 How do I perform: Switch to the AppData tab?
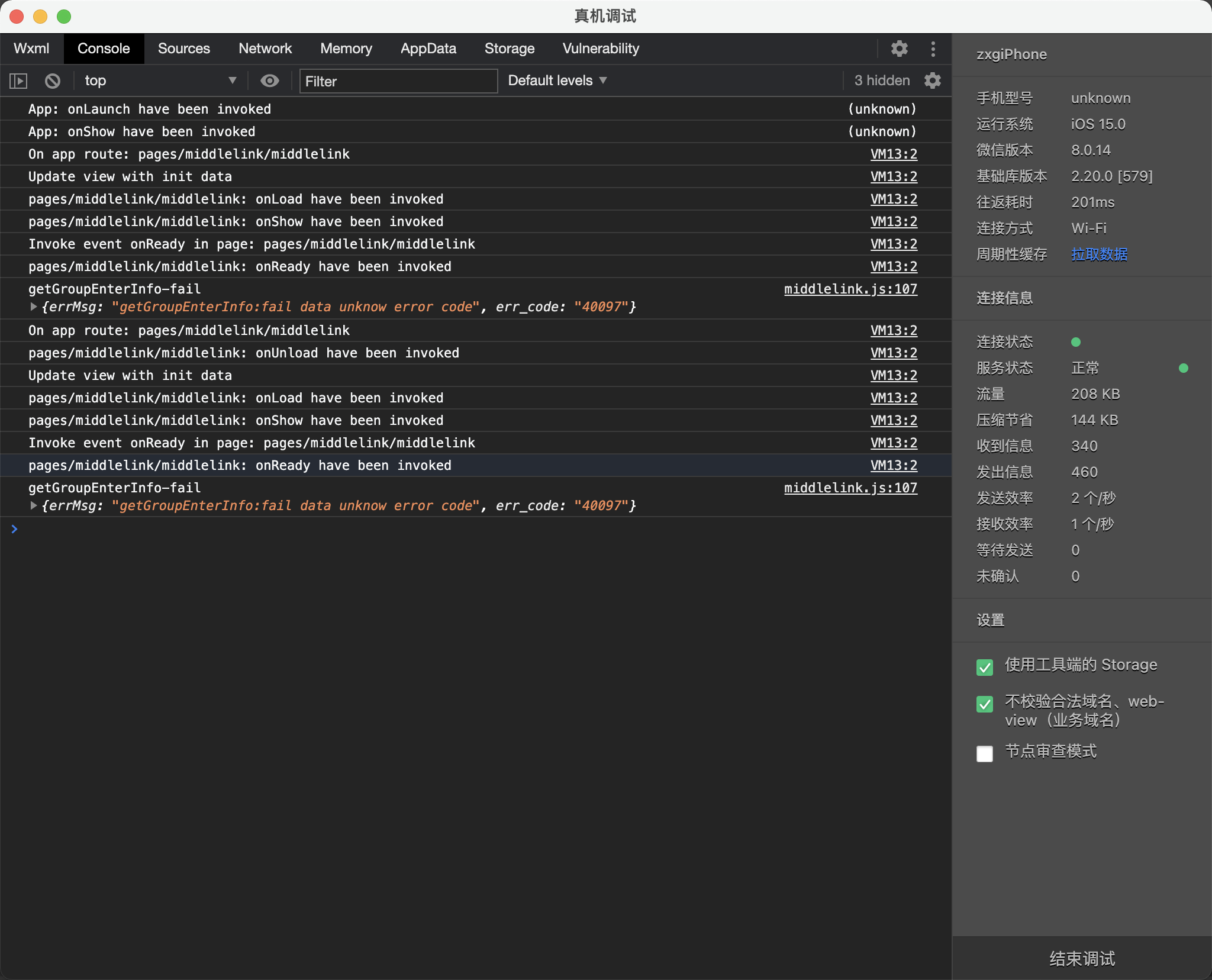[x=428, y=49]
